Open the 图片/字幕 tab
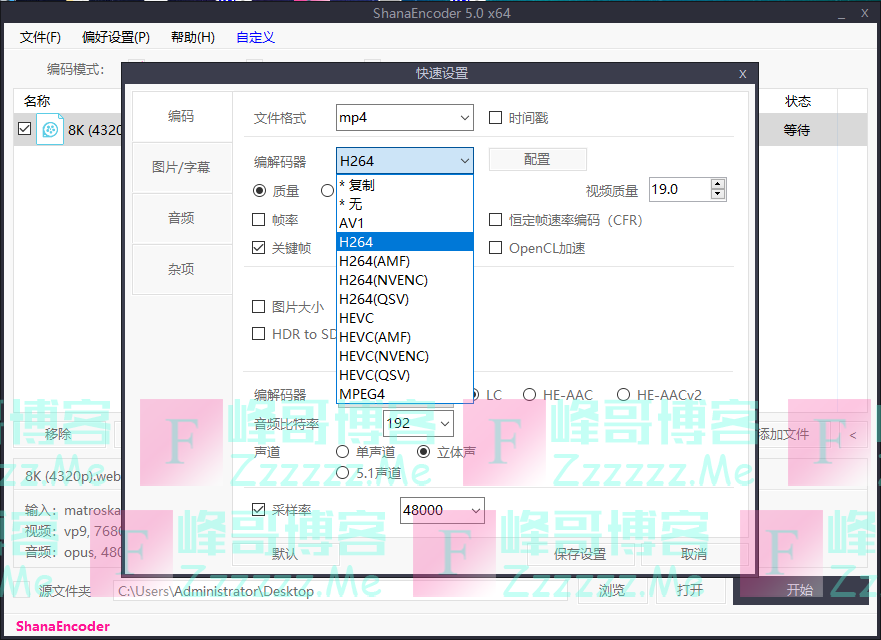 click(181, 167)
